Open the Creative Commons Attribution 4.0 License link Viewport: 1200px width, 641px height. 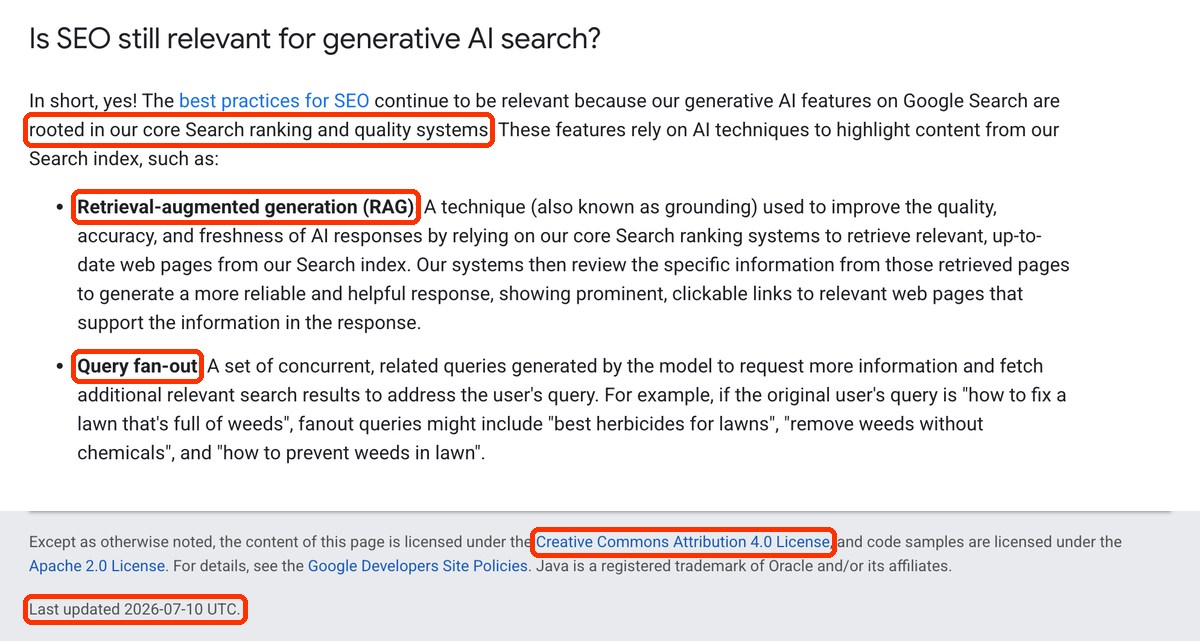click(x=683, y=542)
